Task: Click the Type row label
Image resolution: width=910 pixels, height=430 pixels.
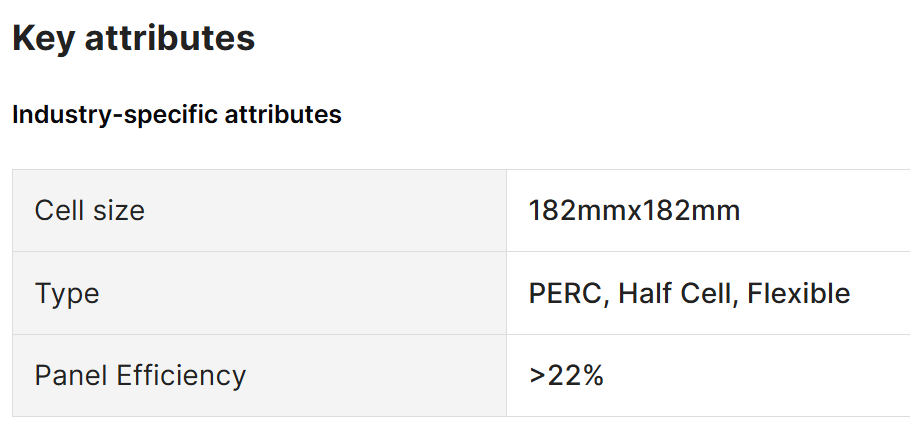Action: pyautogui.click(x=67, y=294)
